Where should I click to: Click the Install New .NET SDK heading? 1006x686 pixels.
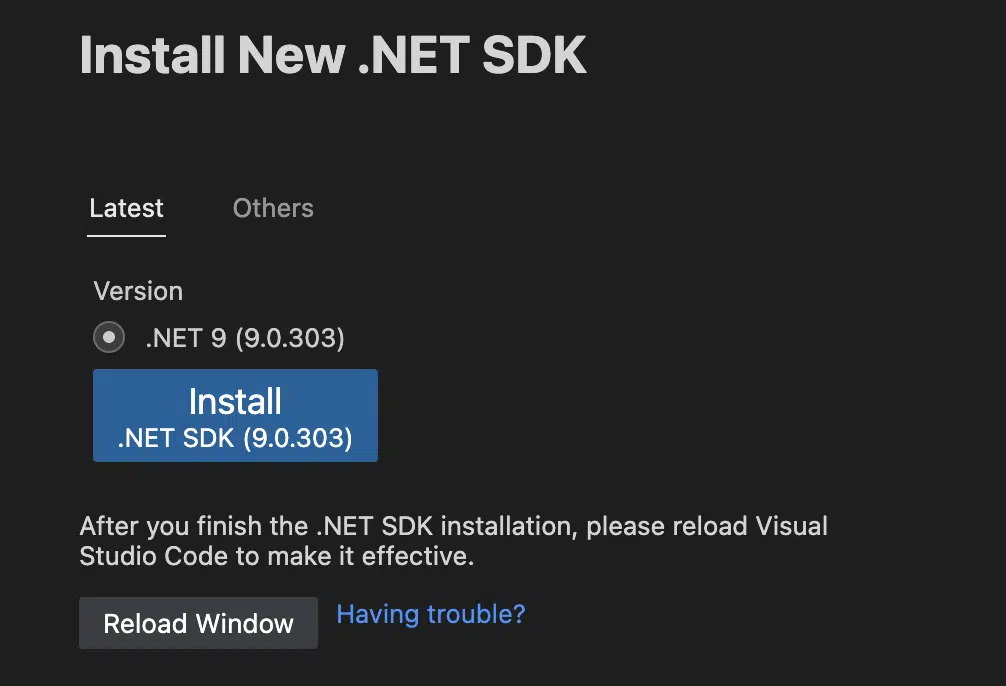tap(333, 55)
